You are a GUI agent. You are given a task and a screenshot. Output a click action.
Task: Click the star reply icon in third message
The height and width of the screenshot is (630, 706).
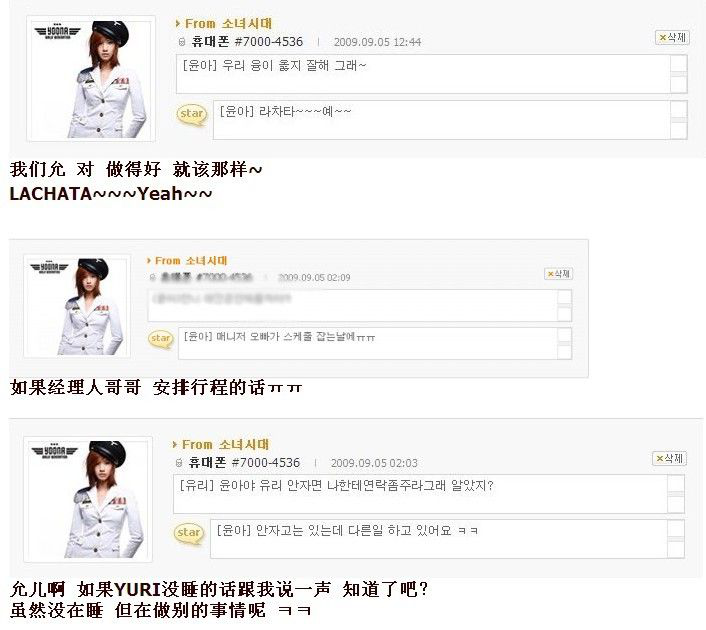189,533
